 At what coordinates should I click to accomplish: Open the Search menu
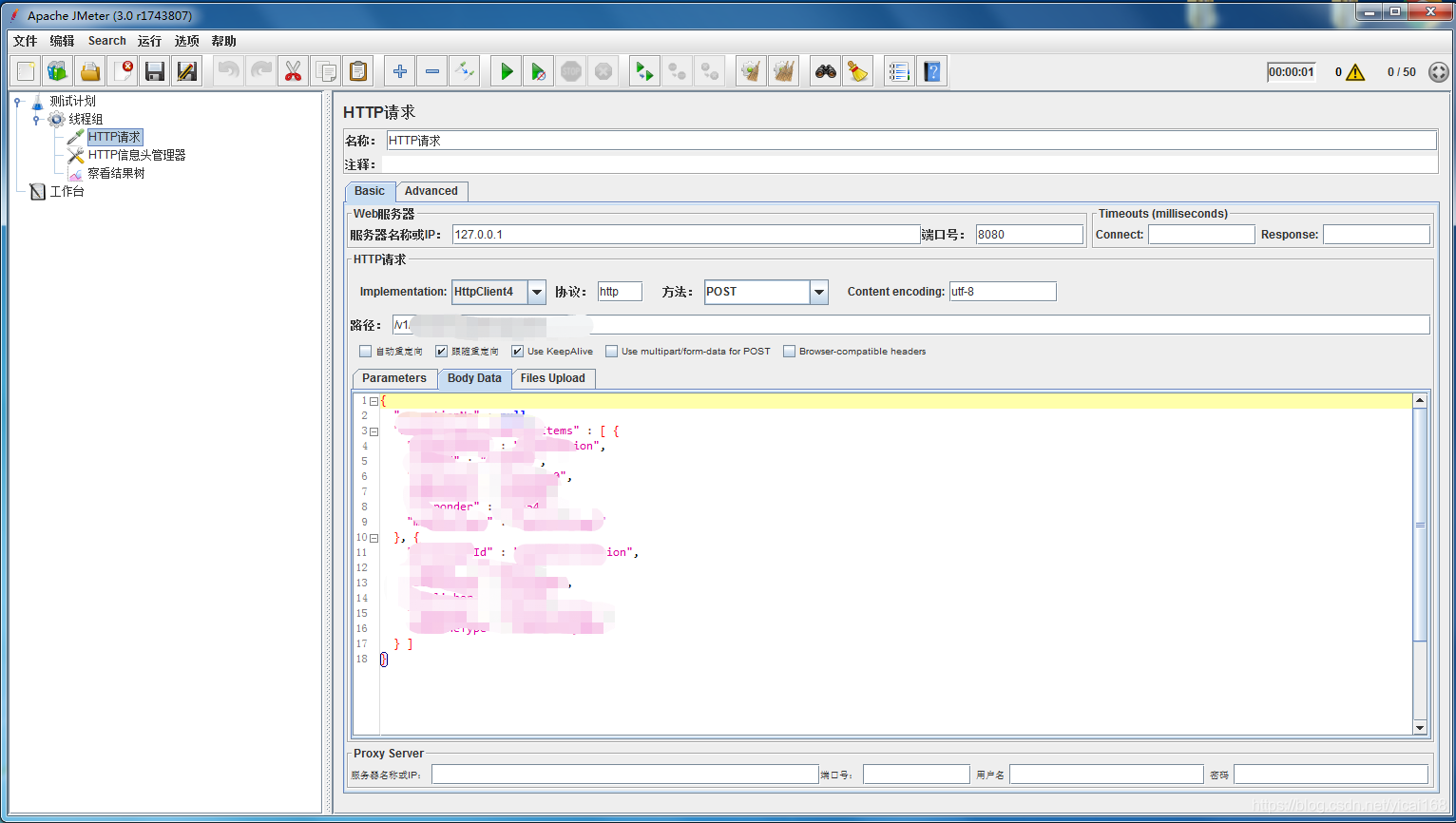pyautogui.click(x=107, y=41)
